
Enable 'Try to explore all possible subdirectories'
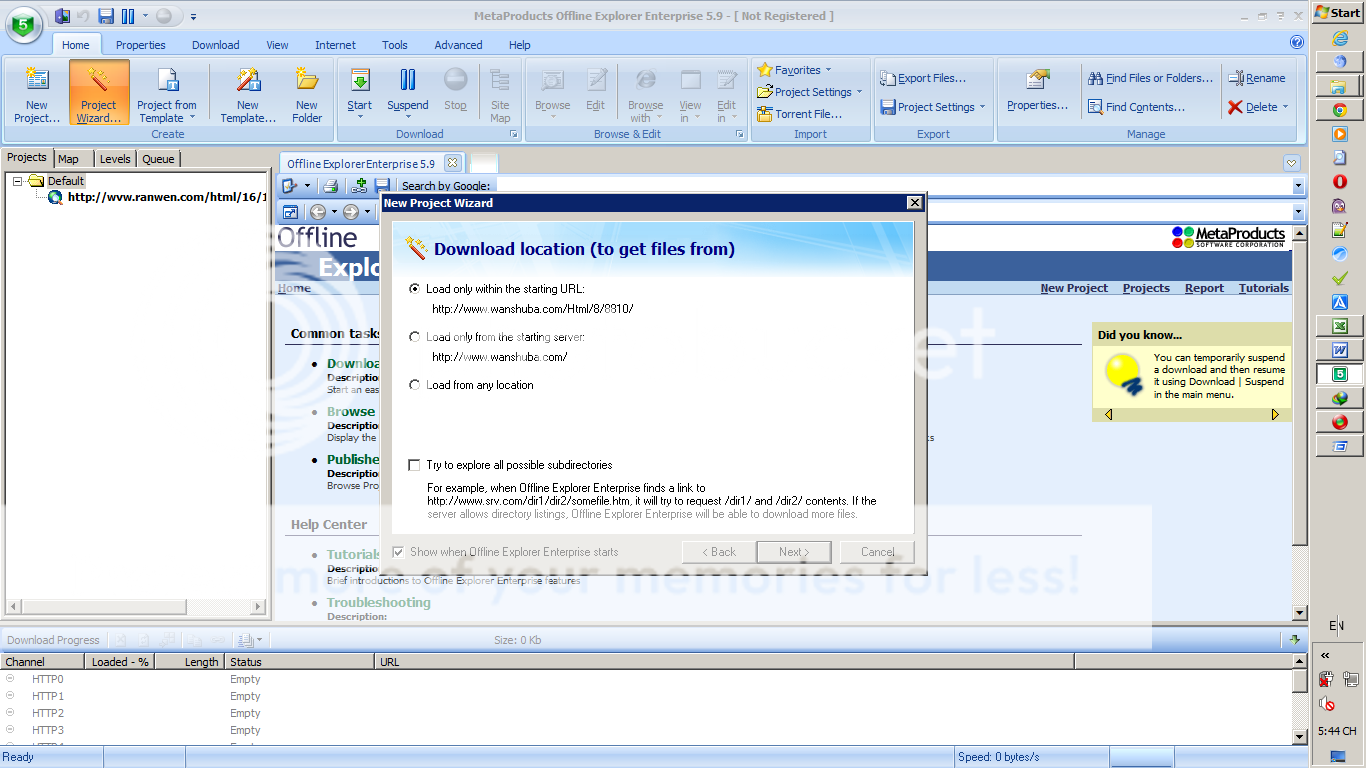414,465
